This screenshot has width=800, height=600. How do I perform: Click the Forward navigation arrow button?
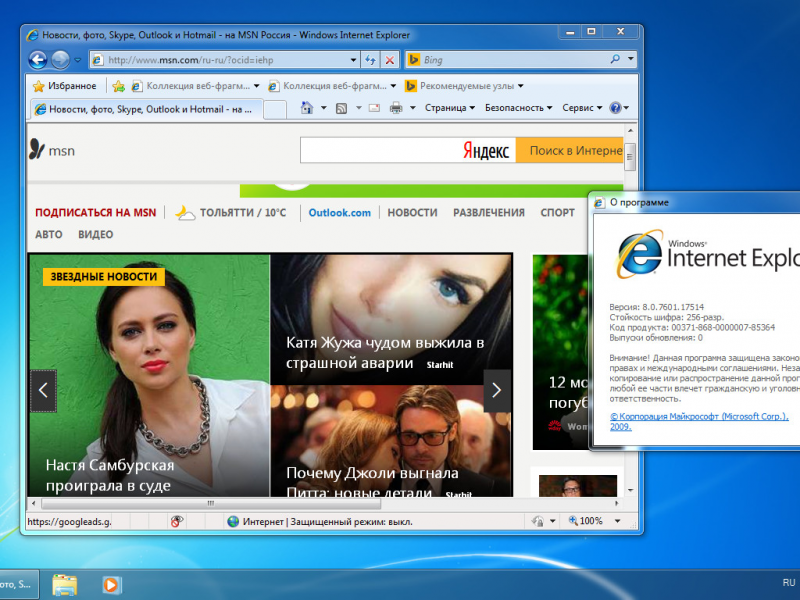click(61, 60)
